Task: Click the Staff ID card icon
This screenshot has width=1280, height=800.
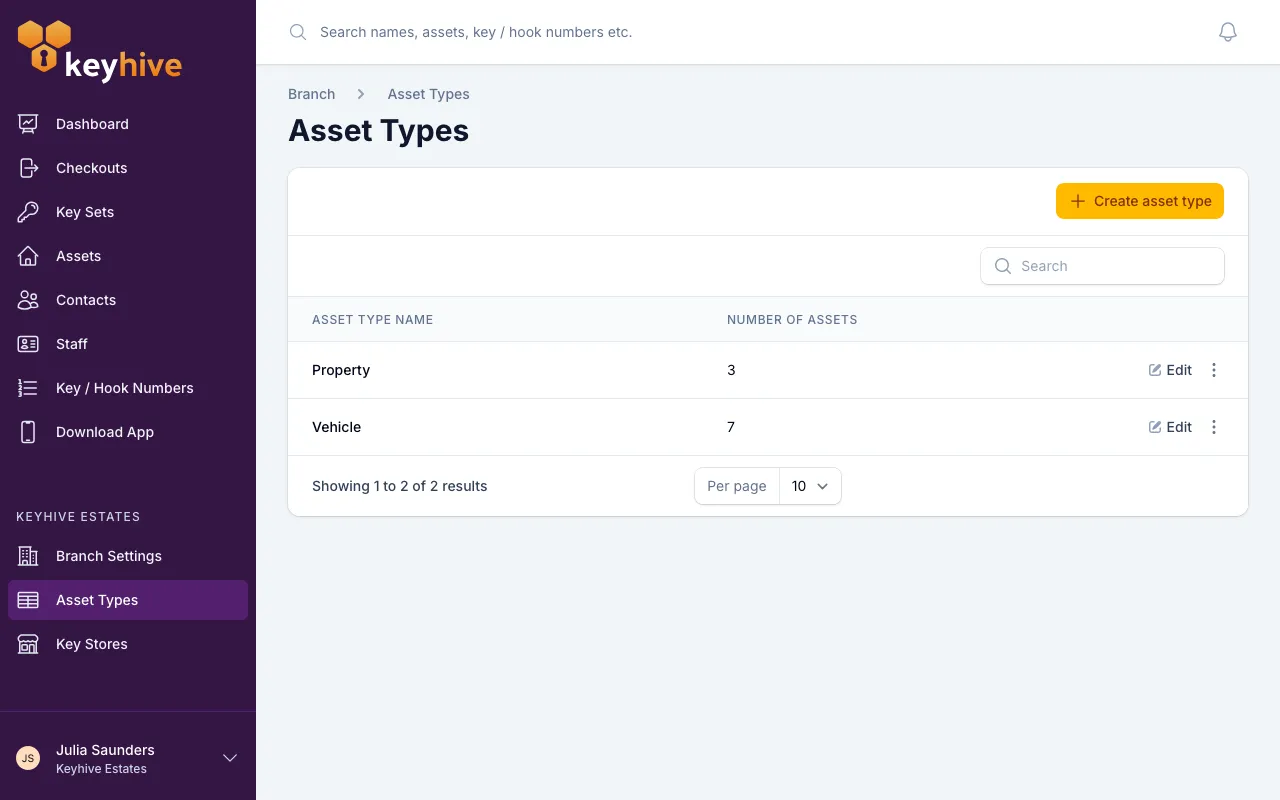Action: 28,344
